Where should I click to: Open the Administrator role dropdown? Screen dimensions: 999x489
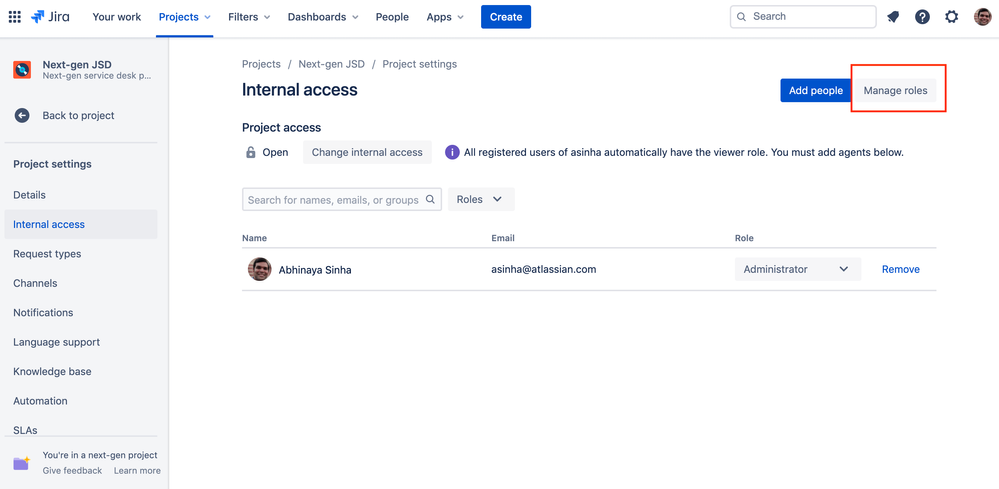click(x=798, y=269)
